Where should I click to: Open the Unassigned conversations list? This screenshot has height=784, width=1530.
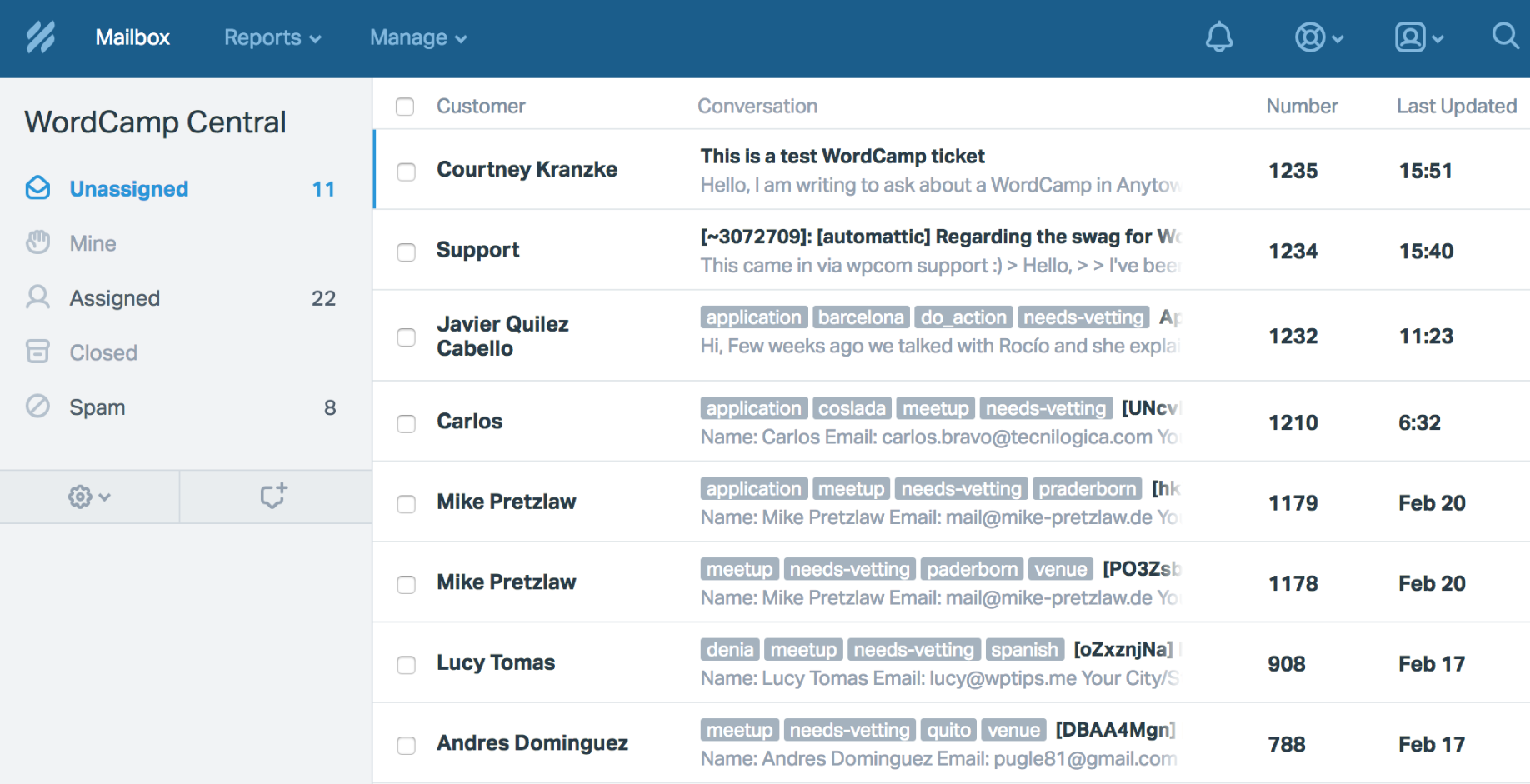[128, 188]
